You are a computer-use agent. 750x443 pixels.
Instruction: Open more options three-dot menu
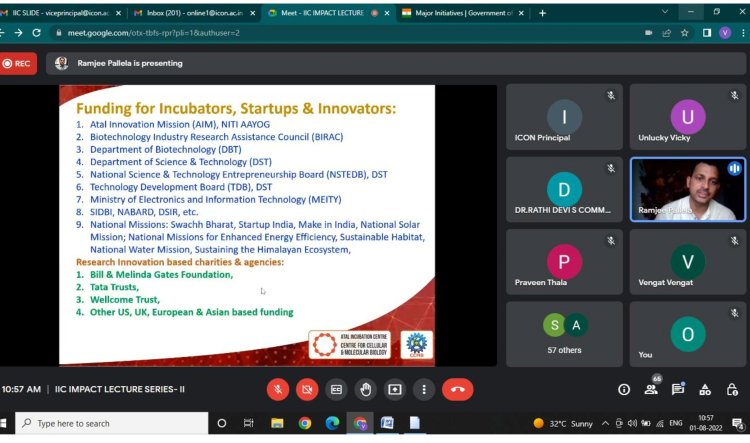(x=424, y=389)
